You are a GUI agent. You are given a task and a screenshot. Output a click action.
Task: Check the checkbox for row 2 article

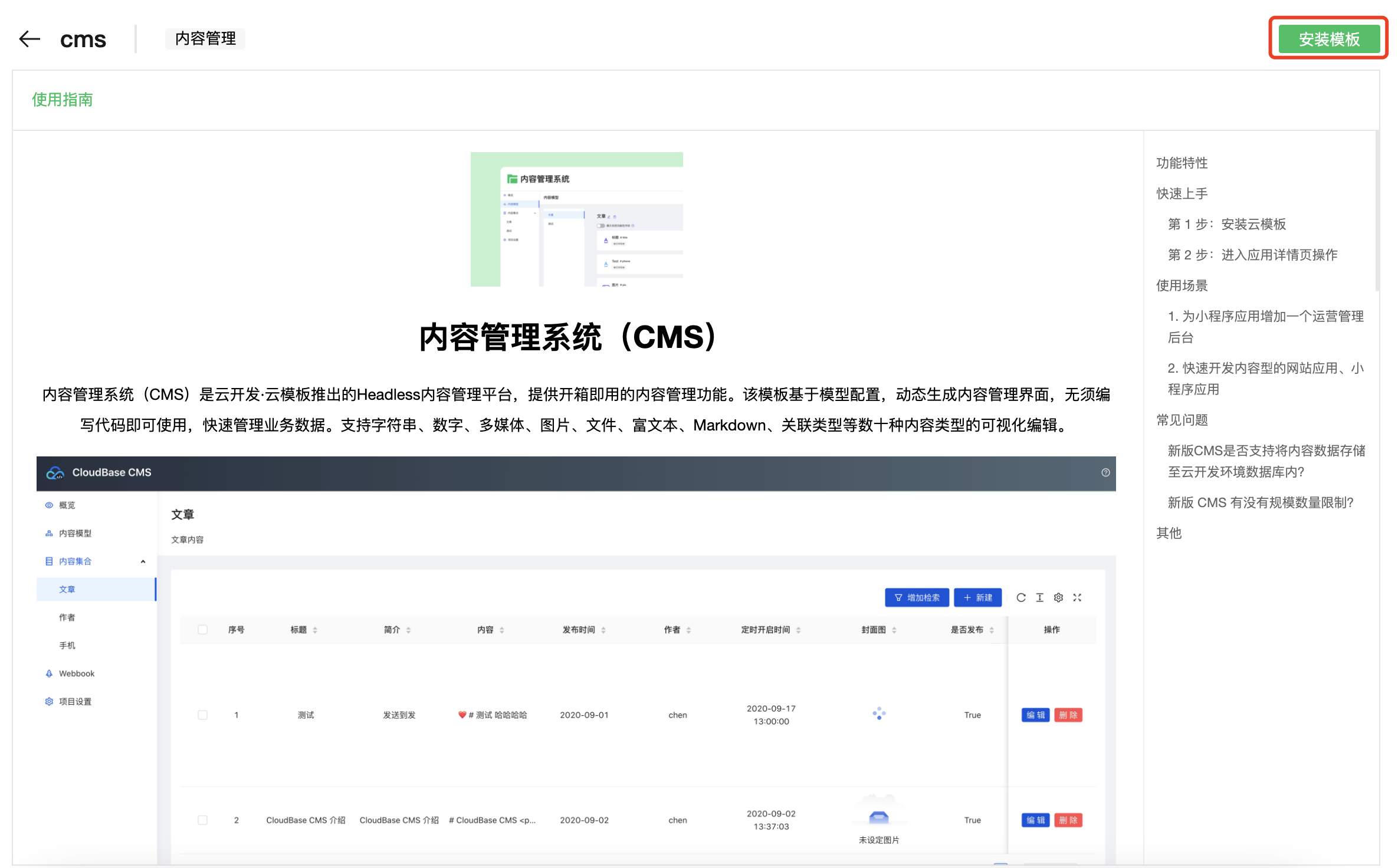click(203, 820)
